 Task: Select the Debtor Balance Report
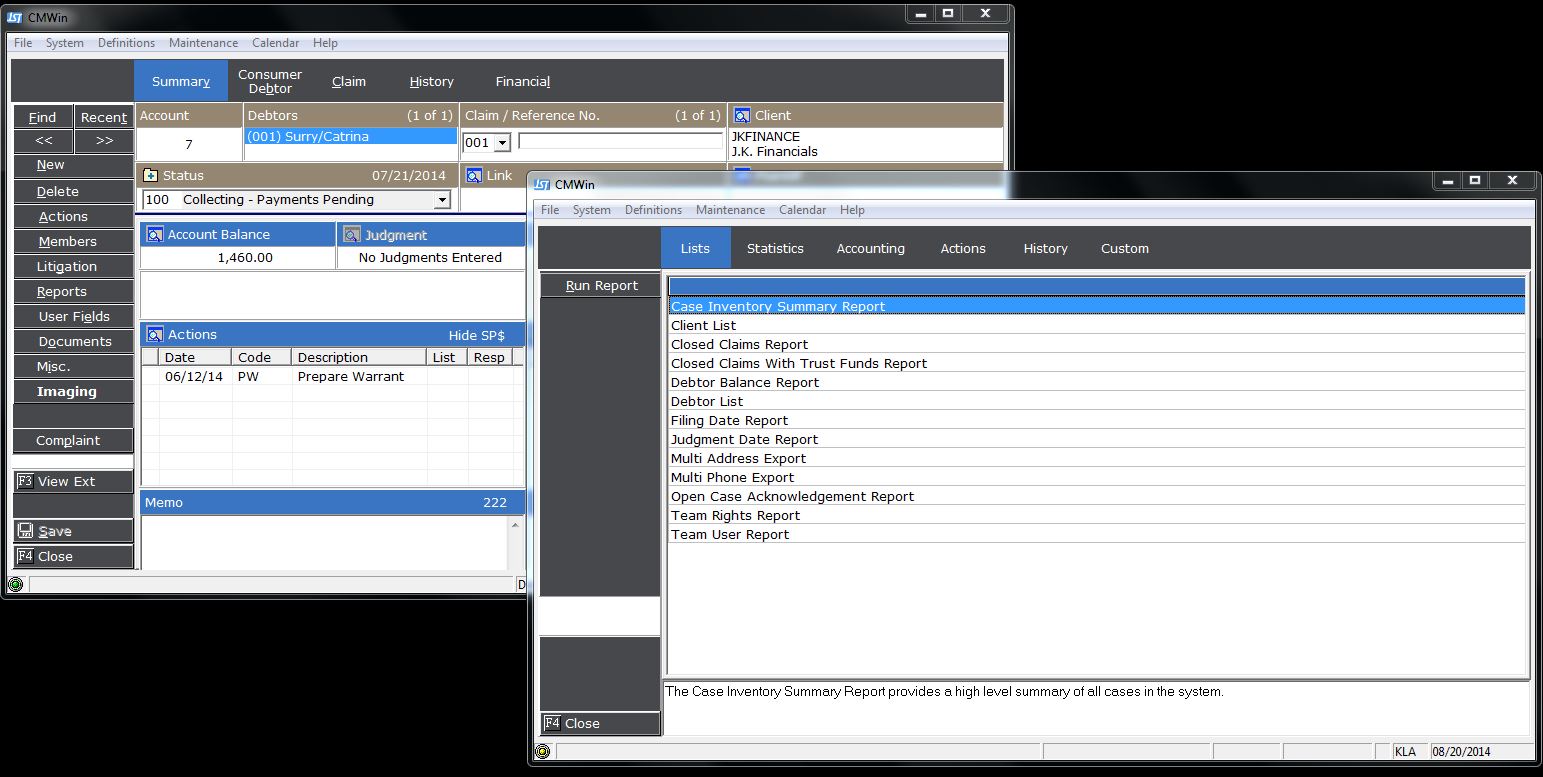pos(745,382)
